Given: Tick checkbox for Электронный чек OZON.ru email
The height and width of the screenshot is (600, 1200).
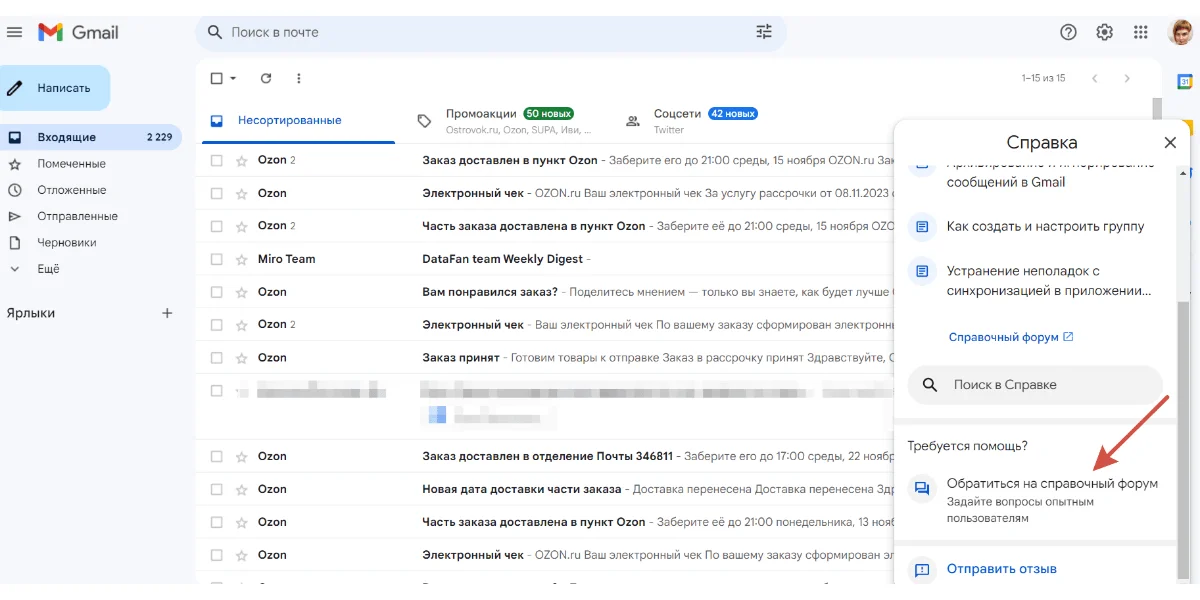Looking at the screenshot, I should 216,193.
